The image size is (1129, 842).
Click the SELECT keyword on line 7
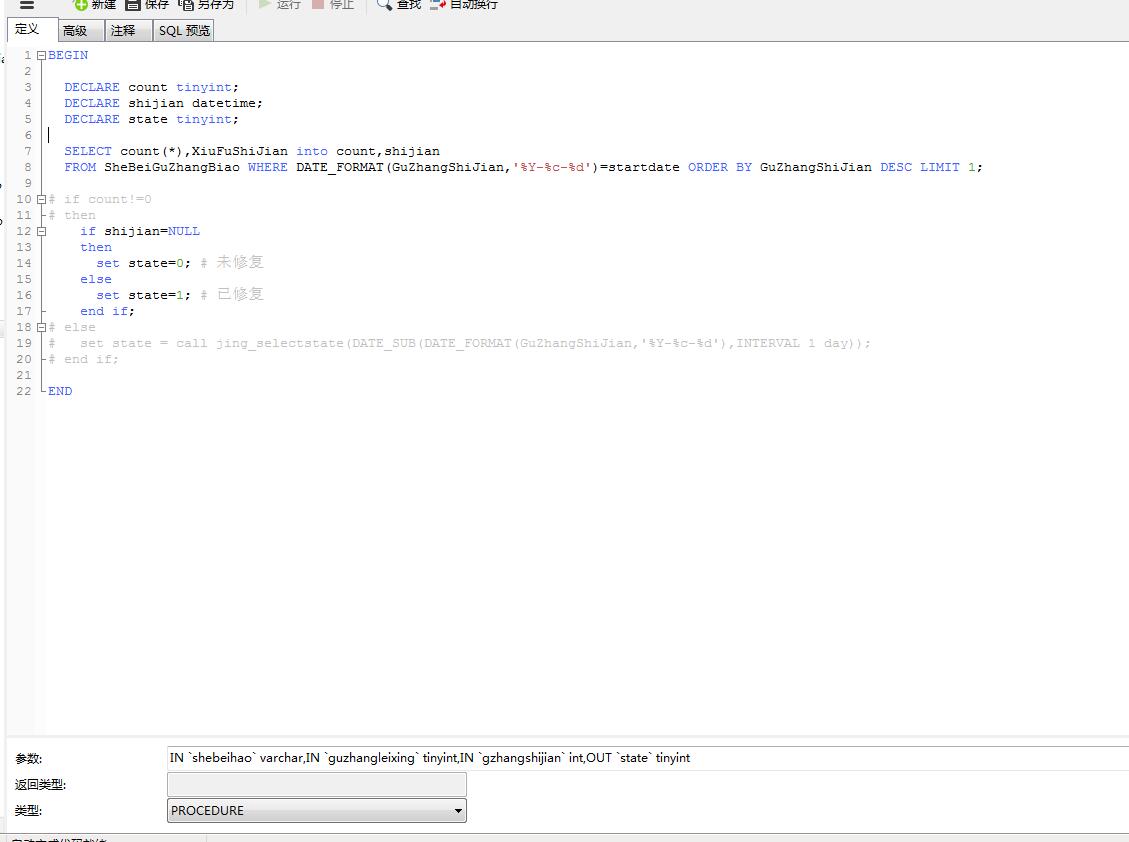click(x=88, y=151)
